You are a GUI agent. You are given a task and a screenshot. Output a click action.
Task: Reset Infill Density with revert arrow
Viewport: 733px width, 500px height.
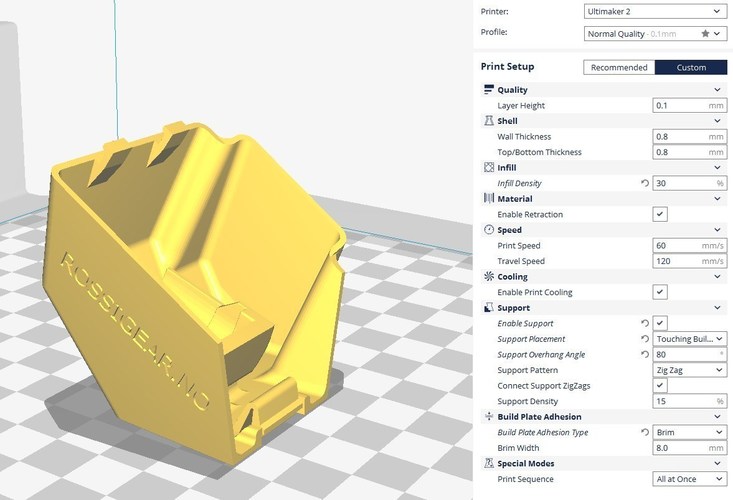coord(645,183)
